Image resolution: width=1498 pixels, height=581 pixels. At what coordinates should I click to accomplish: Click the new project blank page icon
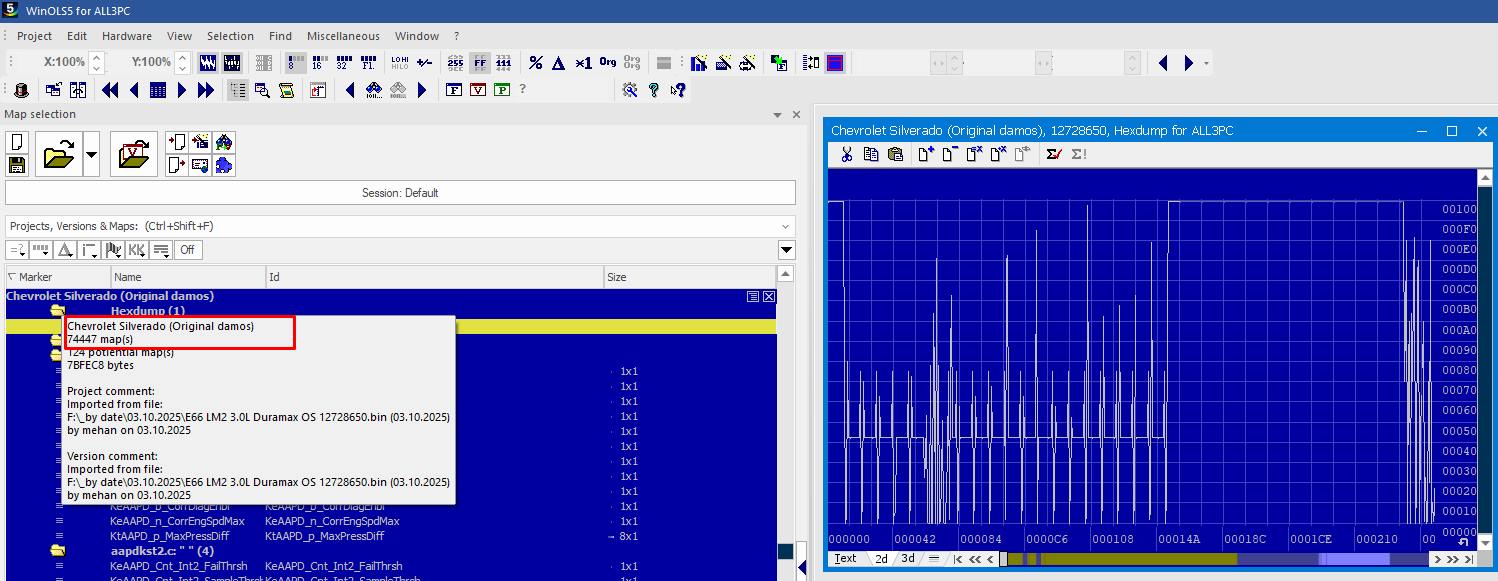coord(16,143)
